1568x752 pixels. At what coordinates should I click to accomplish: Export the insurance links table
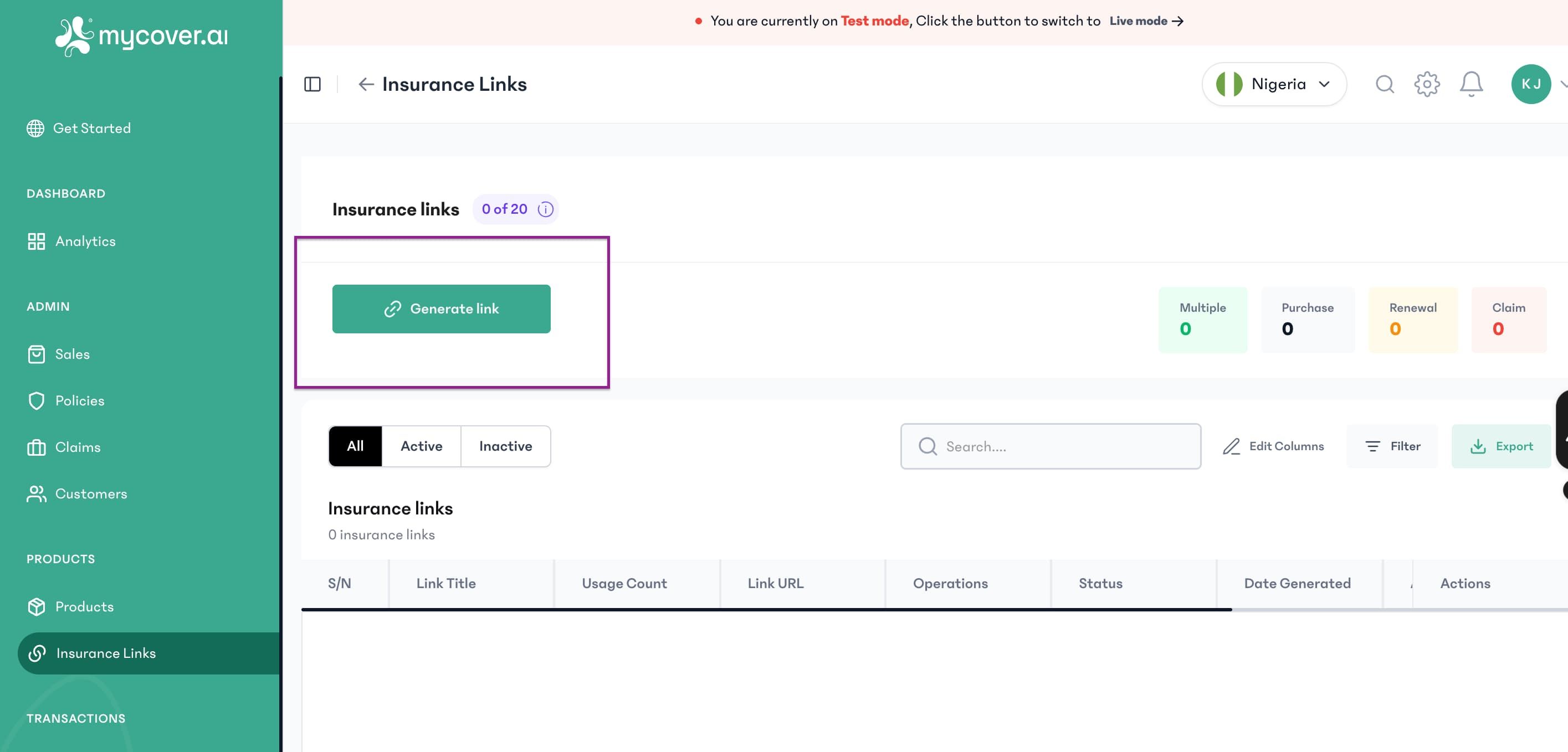(x=1502, y=446)
